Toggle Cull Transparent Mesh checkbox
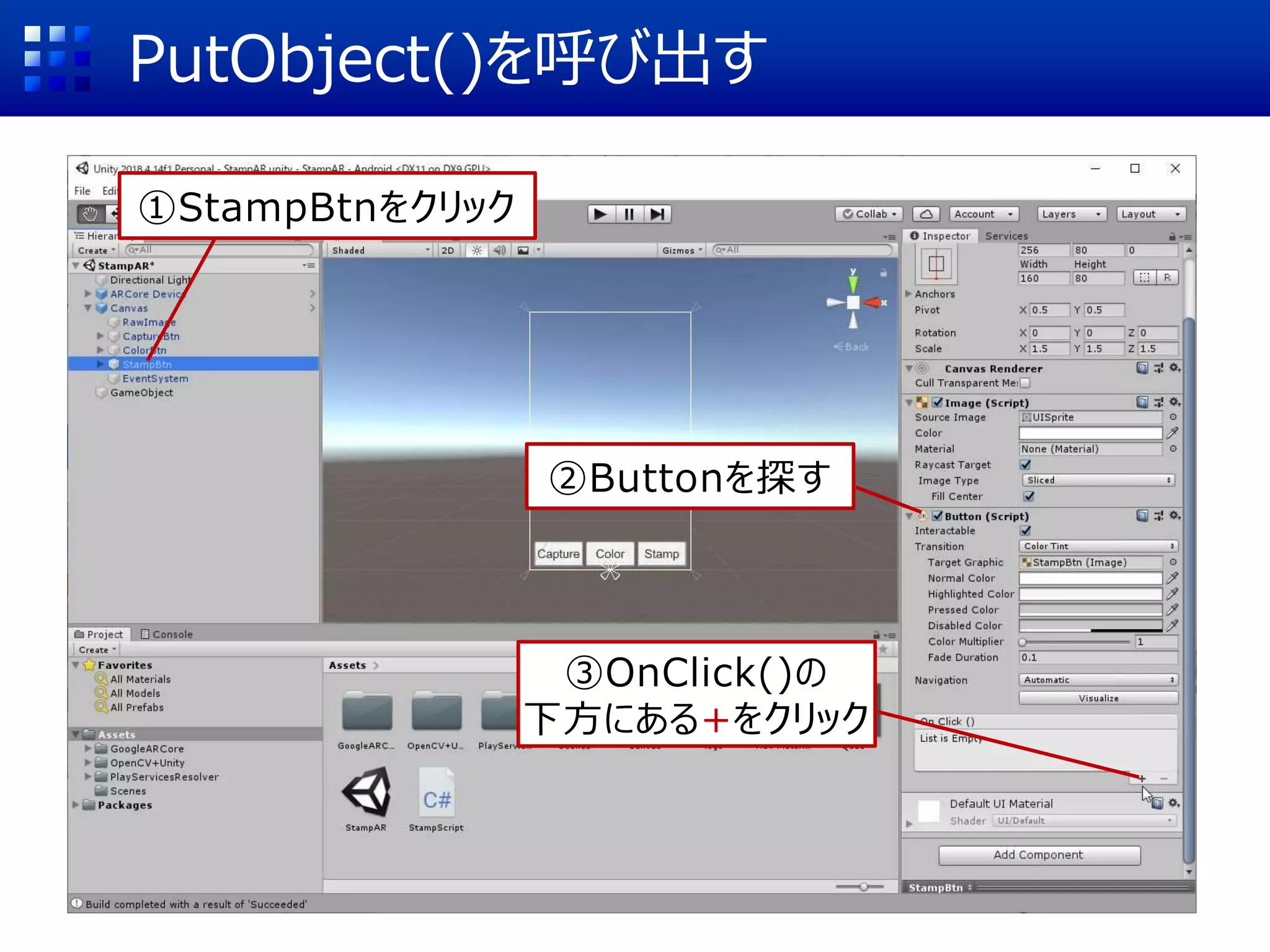Viewport: 1270px width, 952px height. point(1025,383)
